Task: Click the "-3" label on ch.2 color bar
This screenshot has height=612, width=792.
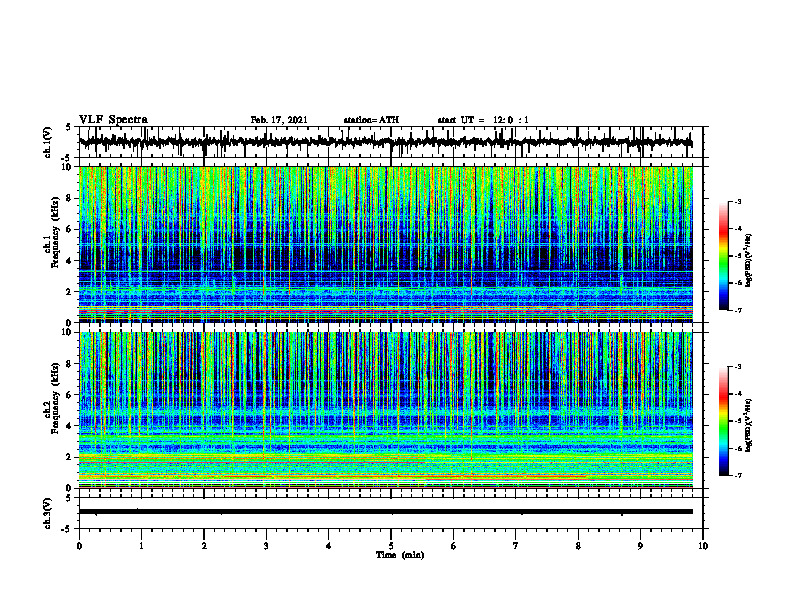Action: coord(737,367)
